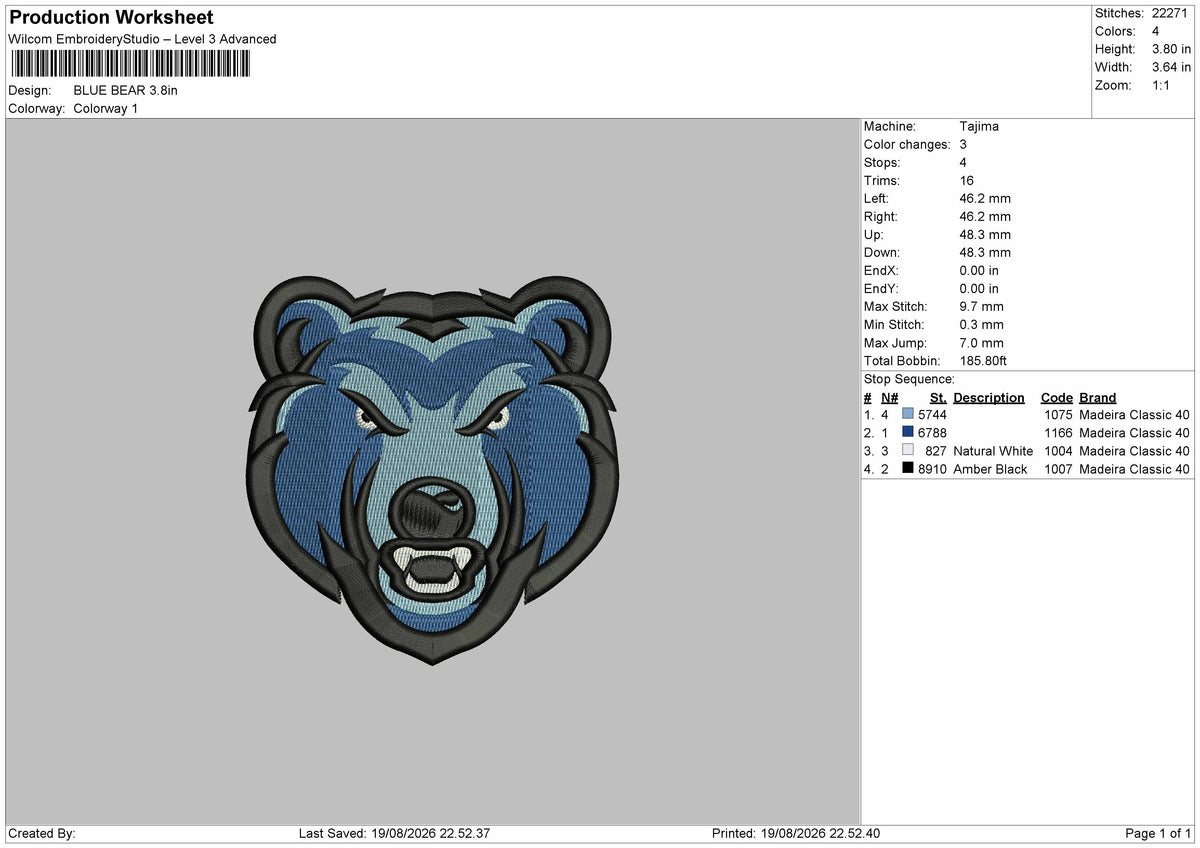Screen dimensions: 1200x848
Task: Click the 'Natural White' description
Action: click(993, 450)
